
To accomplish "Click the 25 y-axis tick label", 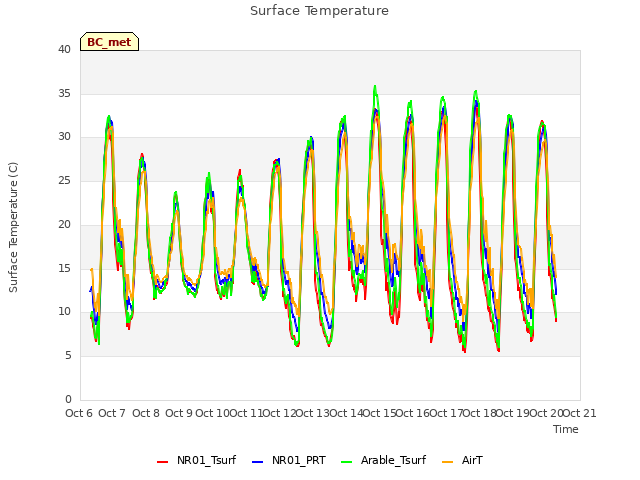I will (64, 180).
